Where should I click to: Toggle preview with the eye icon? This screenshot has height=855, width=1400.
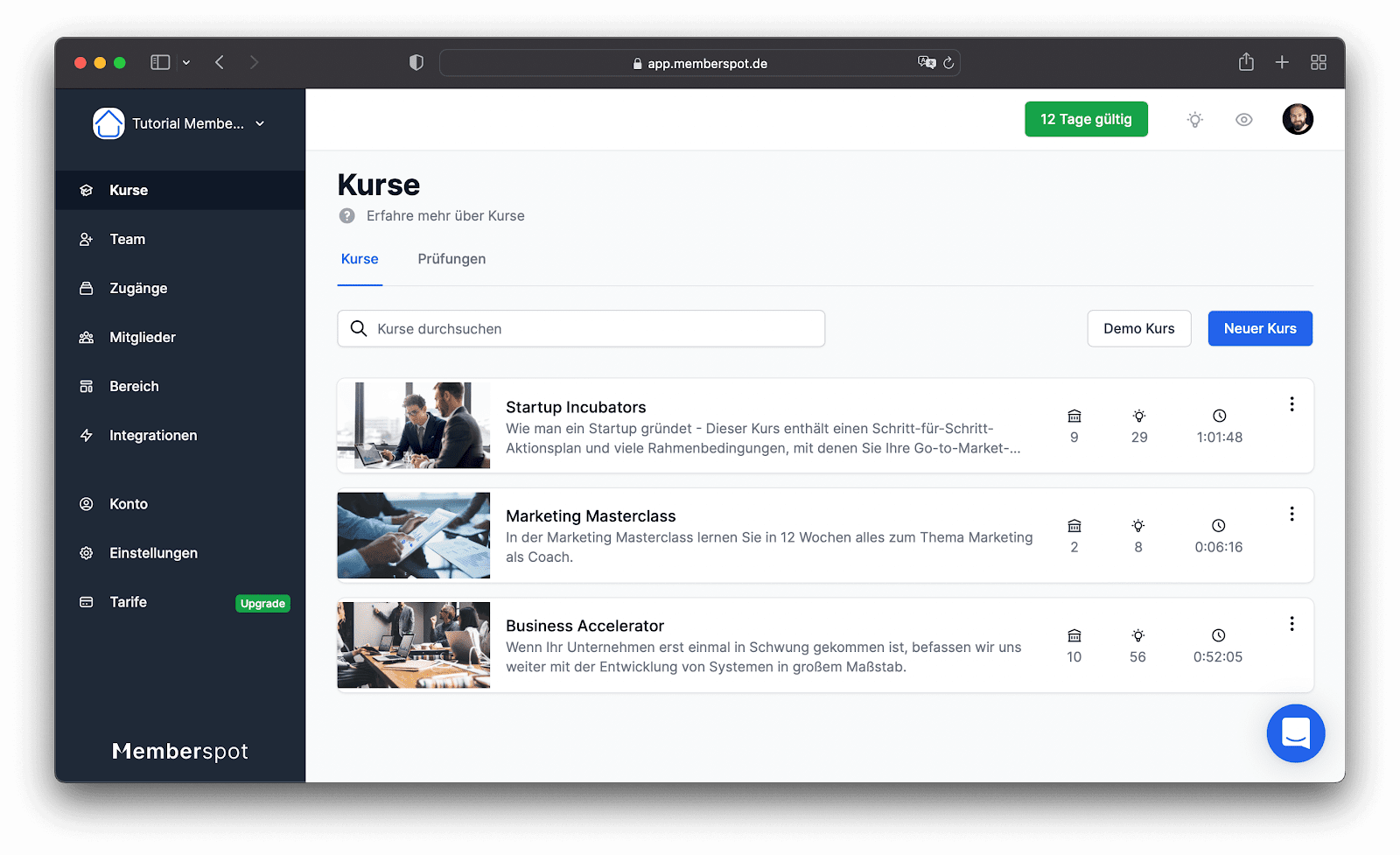tap(1243, 120)
